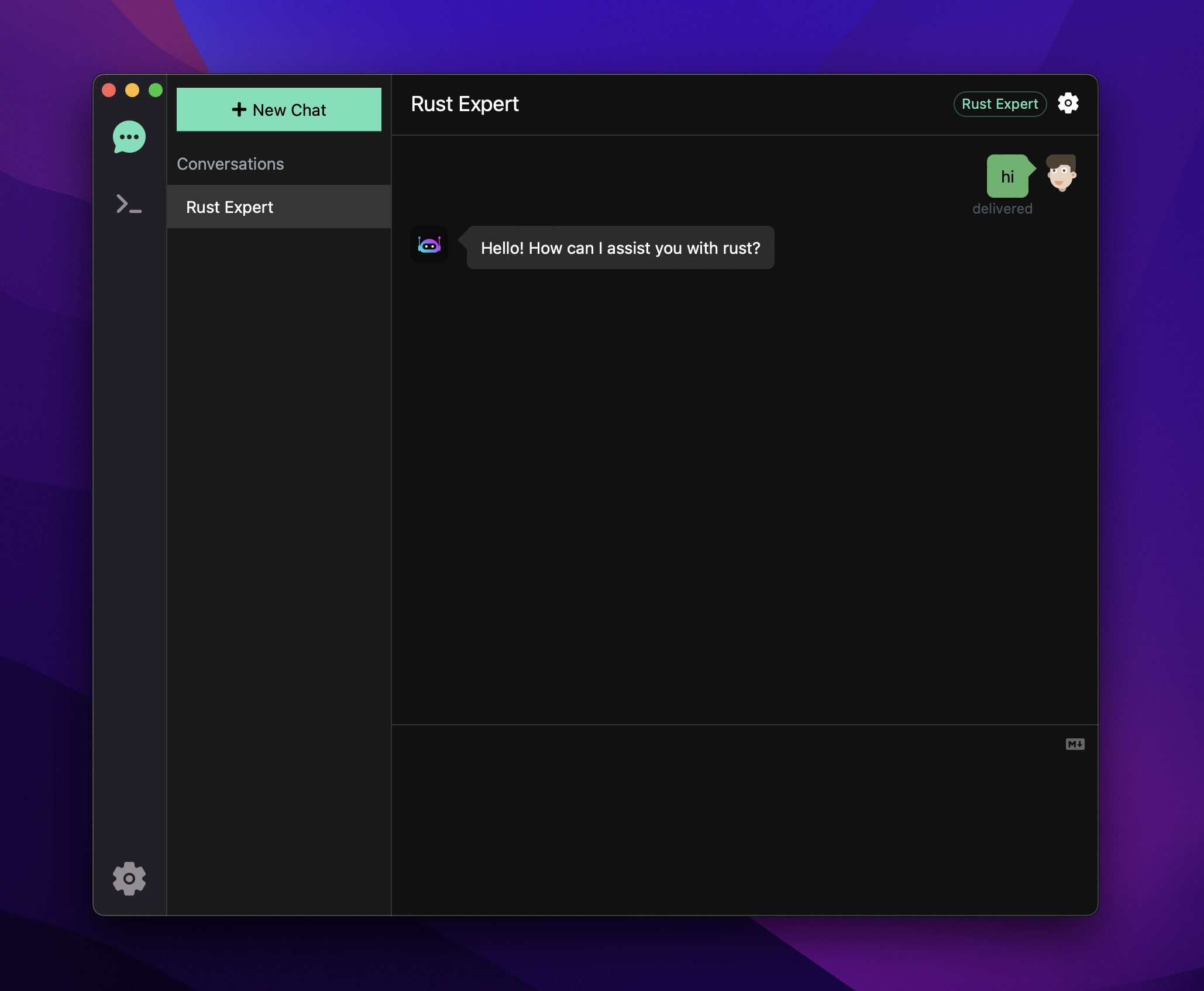Click the Conversations section heading

click(231, 164)
